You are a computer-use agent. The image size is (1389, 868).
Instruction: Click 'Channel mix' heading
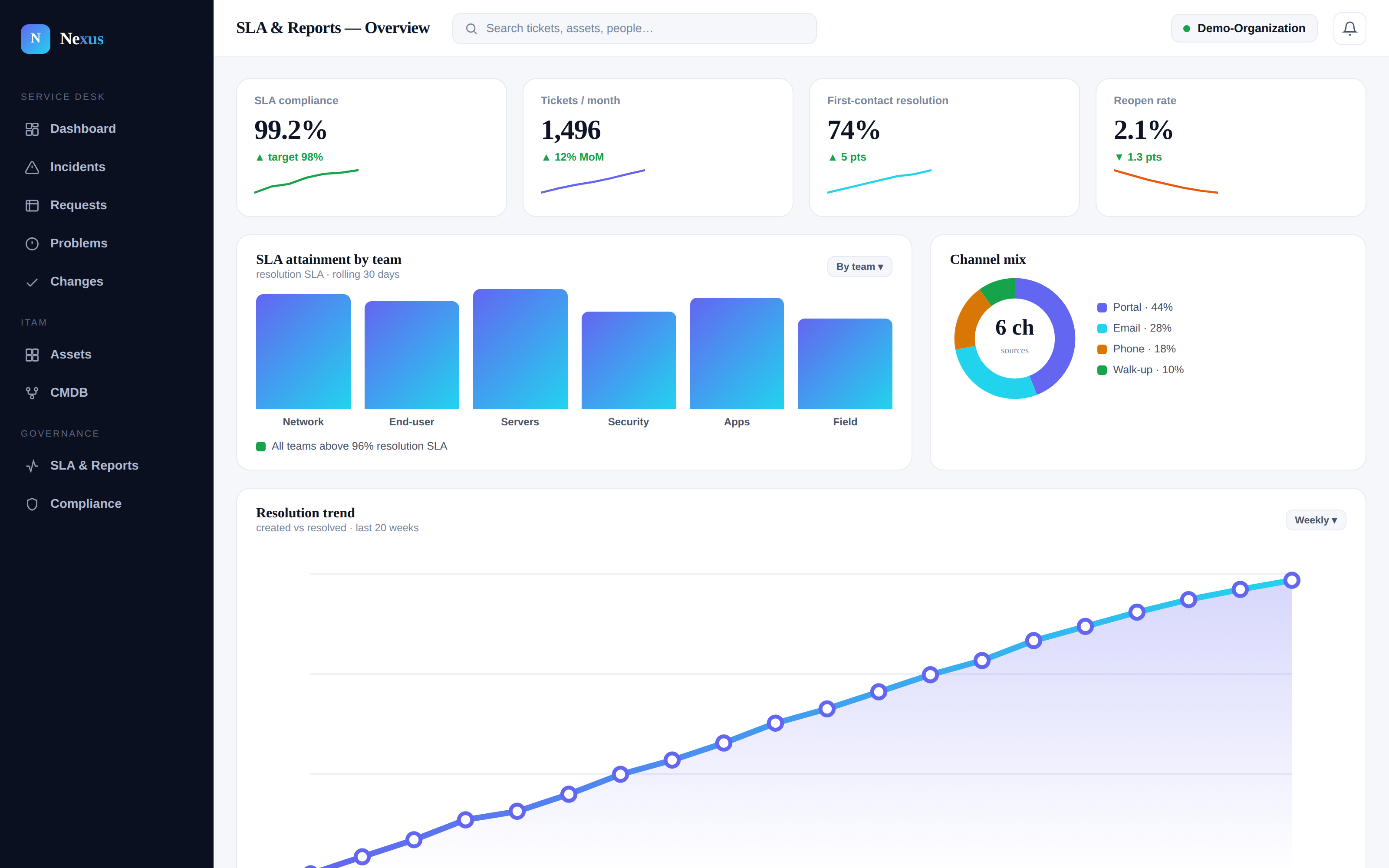988,260
